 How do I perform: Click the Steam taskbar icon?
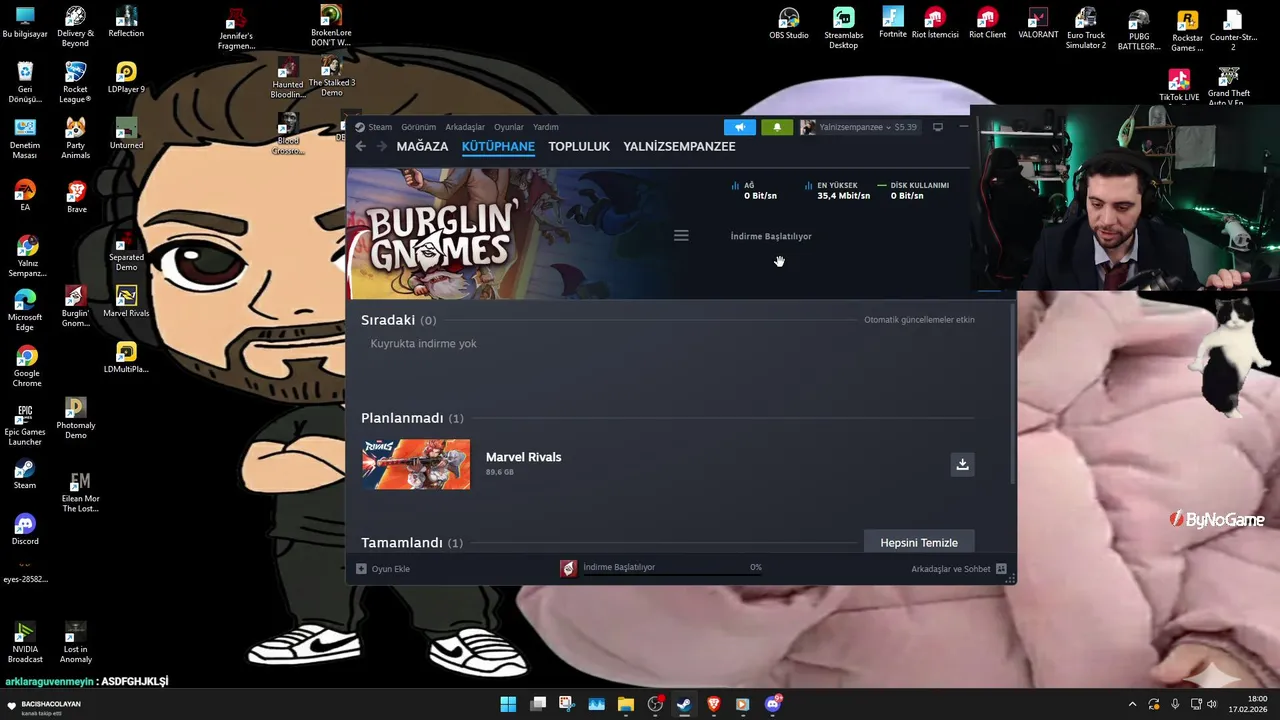pyautogui.click(x=684, y=704)
